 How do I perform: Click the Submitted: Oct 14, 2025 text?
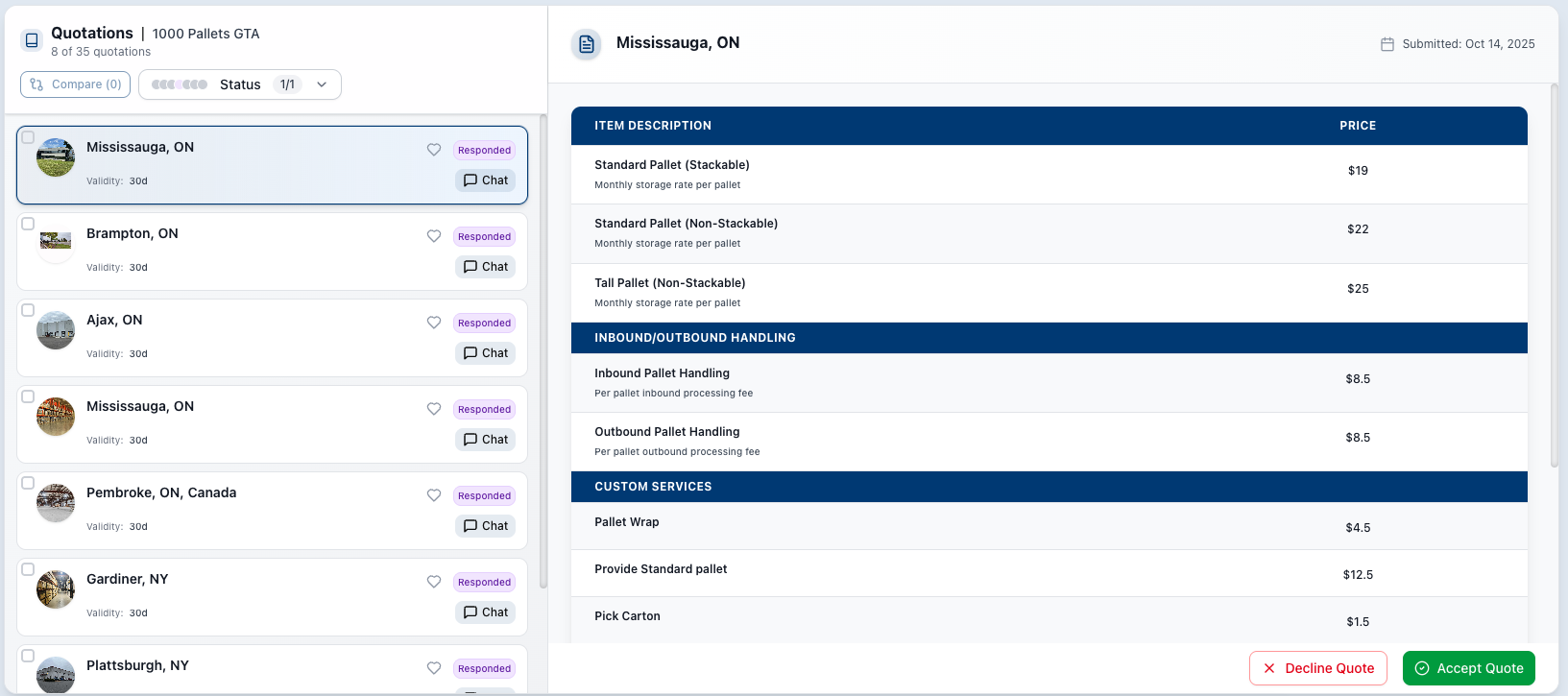[x=1468, y=44]
